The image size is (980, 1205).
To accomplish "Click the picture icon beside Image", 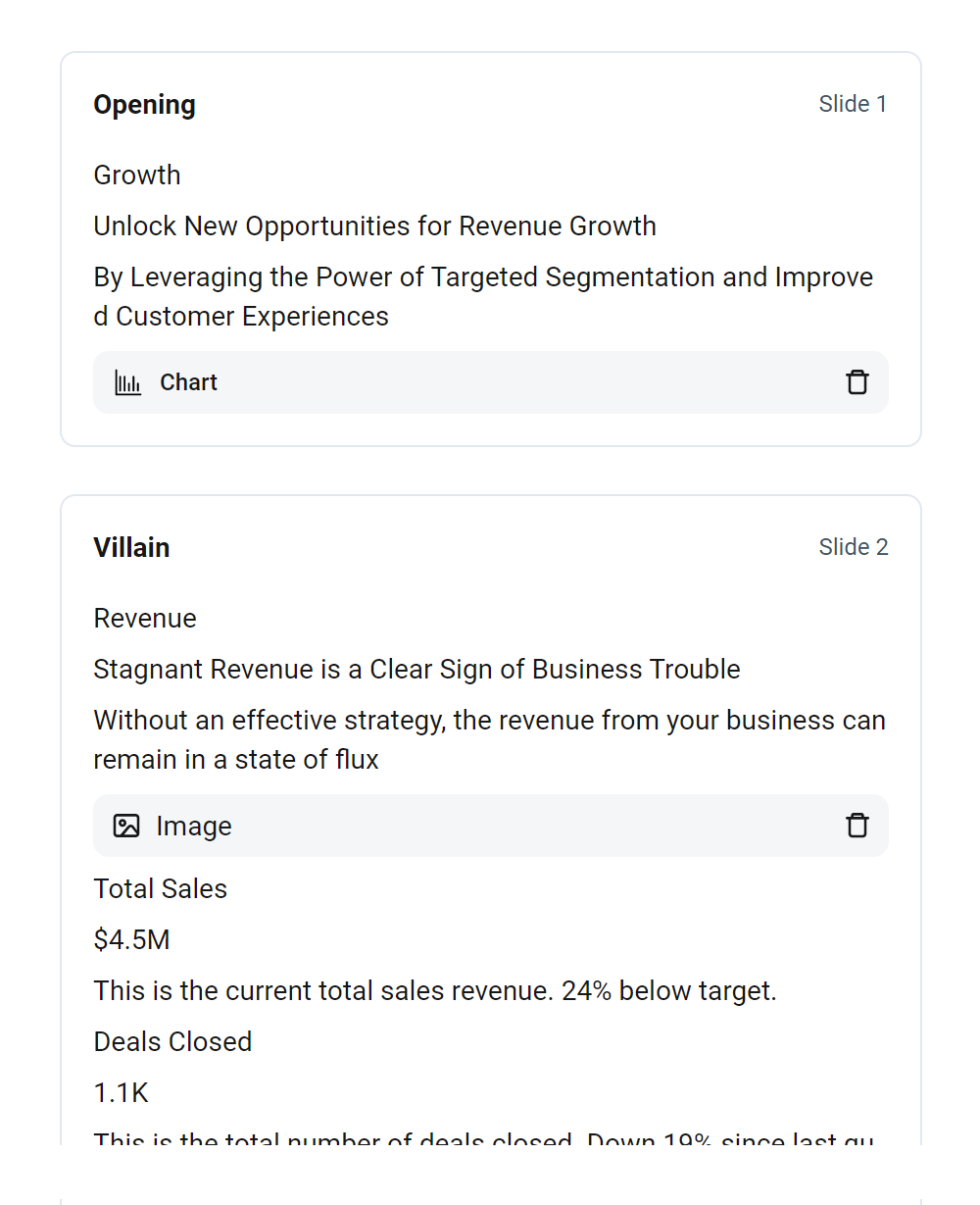I will point(126,826).
